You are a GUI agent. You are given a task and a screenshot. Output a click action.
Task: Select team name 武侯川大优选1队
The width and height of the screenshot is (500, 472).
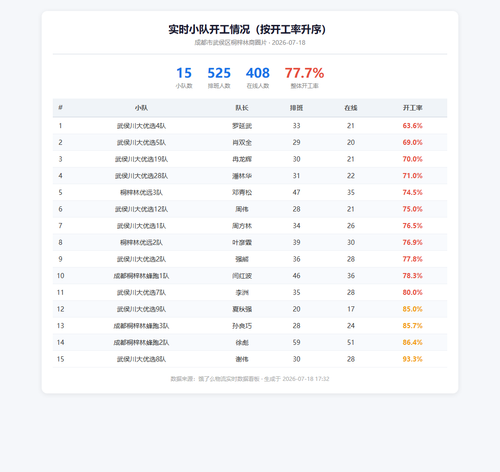point(141,226)
